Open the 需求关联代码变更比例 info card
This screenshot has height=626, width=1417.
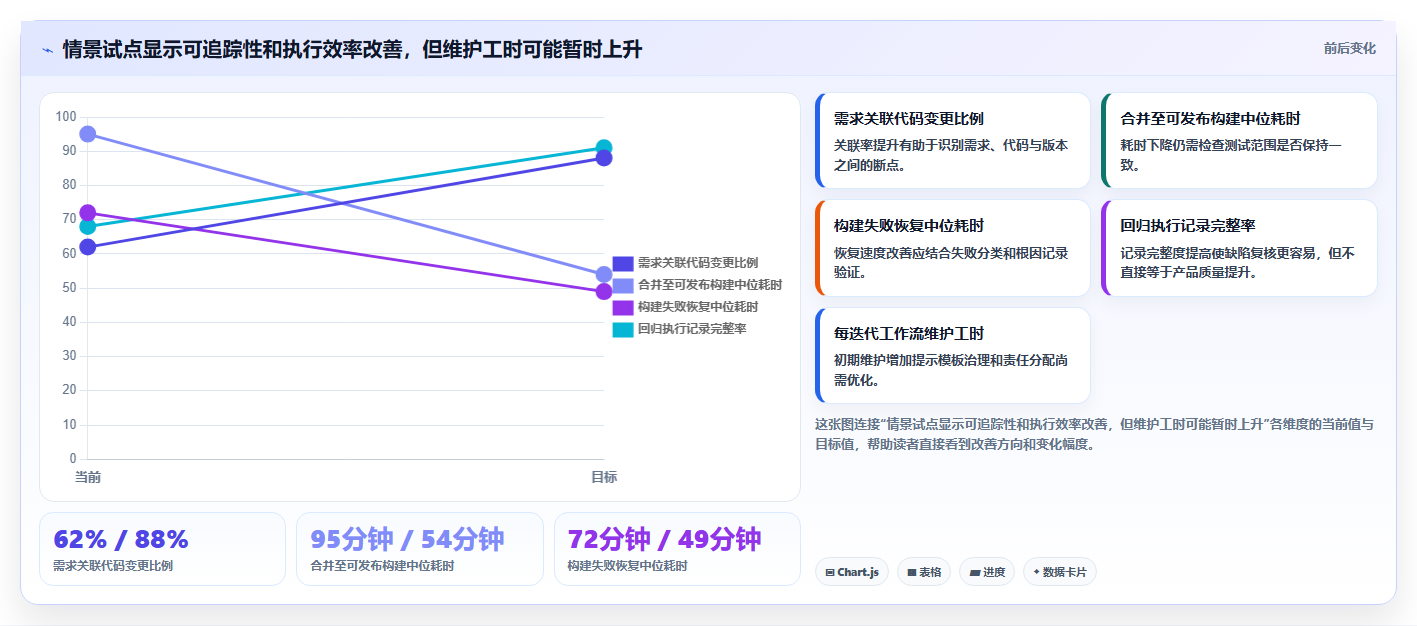tap(953, 141)
